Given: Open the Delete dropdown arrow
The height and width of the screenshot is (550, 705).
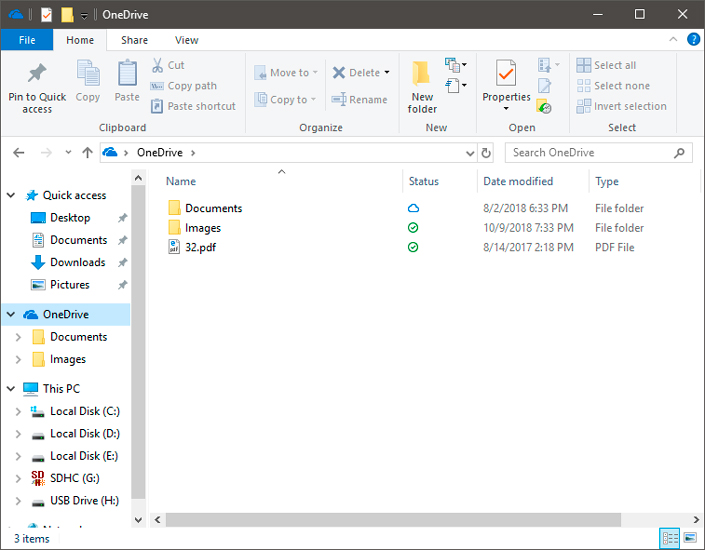Looking at the screenshot, I should pos(387,72).
